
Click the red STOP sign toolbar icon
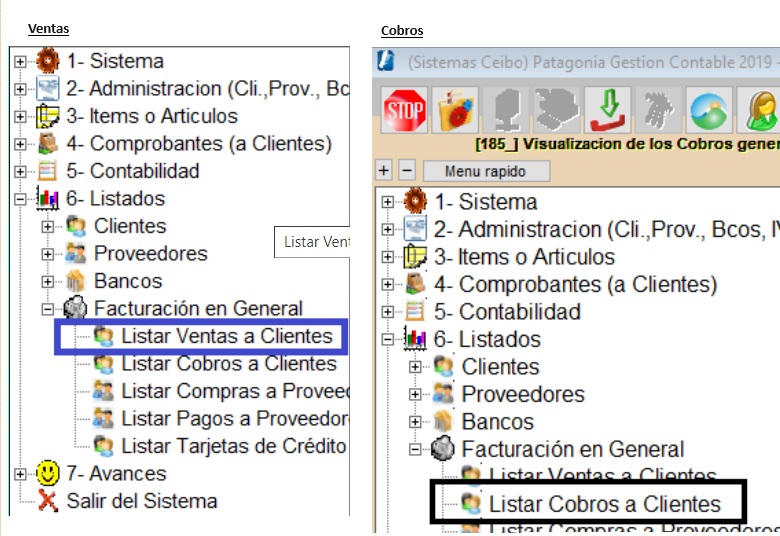click(404, 110)
